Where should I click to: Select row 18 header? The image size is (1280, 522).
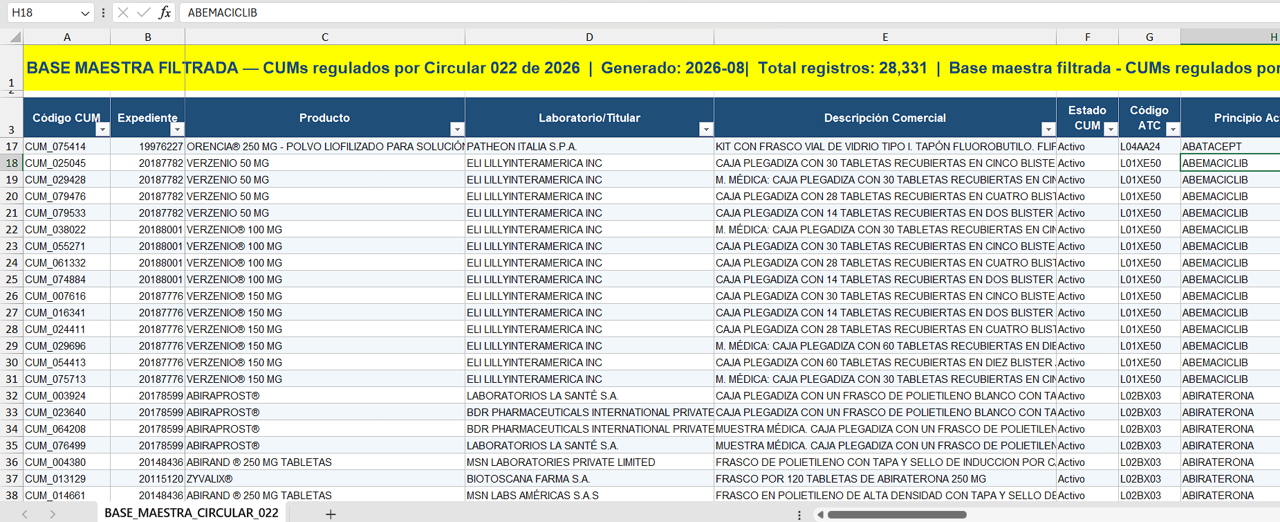coord(12,163)
